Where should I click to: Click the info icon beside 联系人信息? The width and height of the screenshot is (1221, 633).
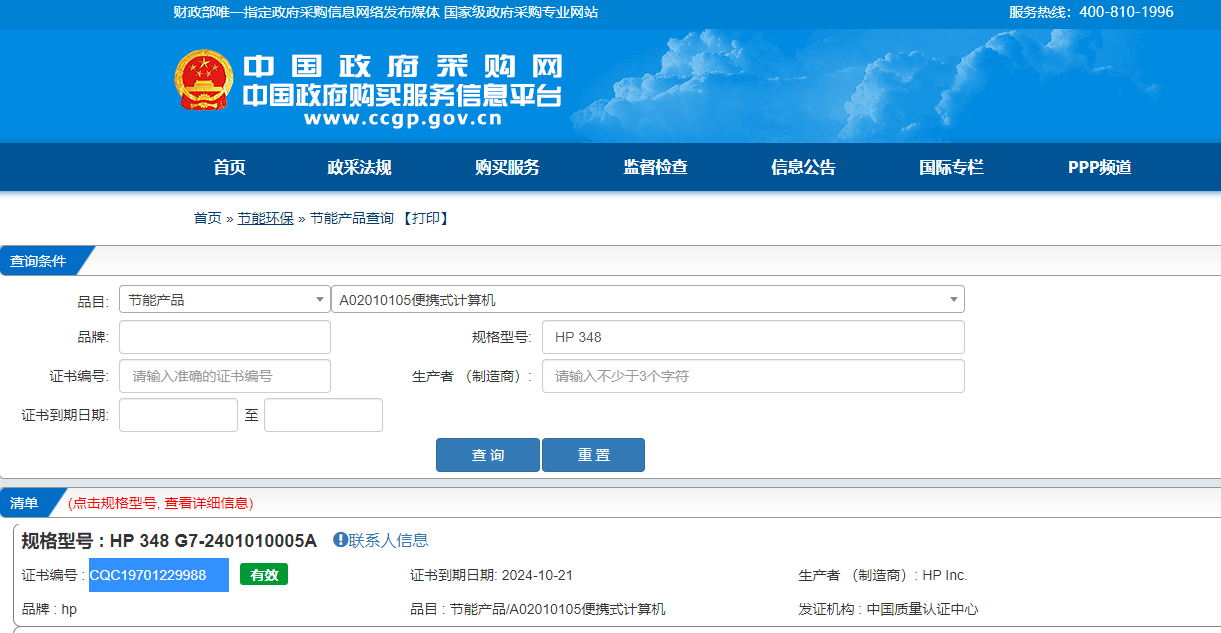coord(340,540)
